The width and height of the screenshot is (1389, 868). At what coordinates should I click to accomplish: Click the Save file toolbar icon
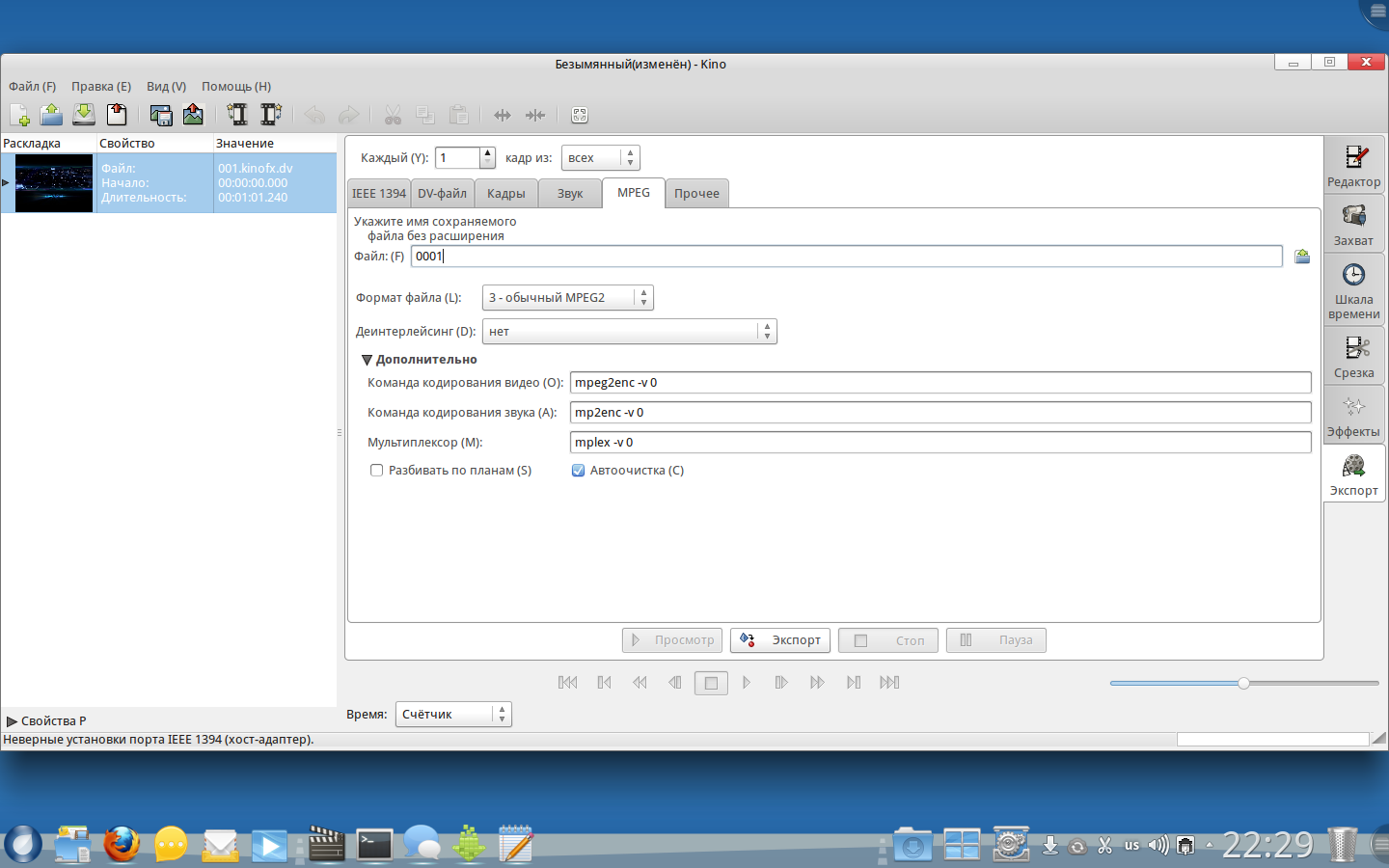point(84,115)
